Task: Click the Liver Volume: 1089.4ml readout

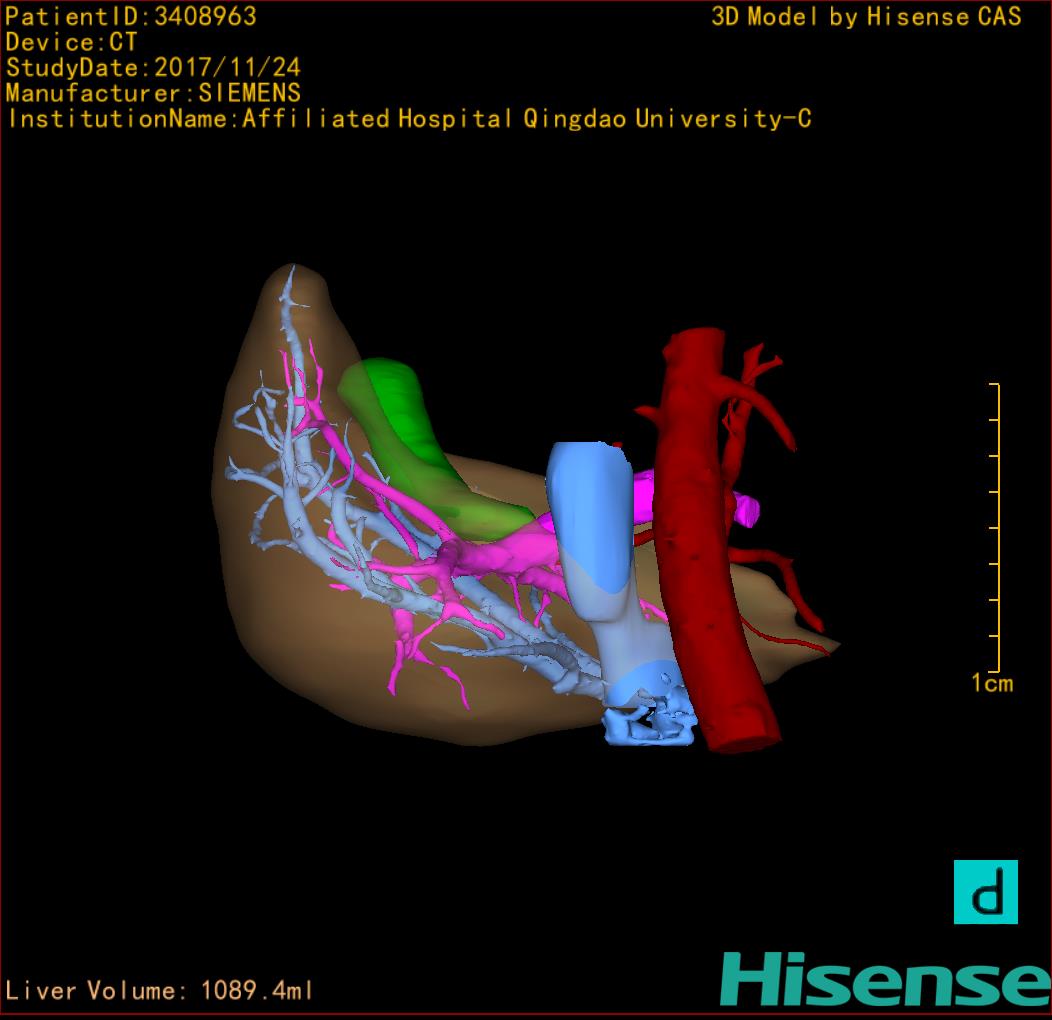Action: coord(160,991)
